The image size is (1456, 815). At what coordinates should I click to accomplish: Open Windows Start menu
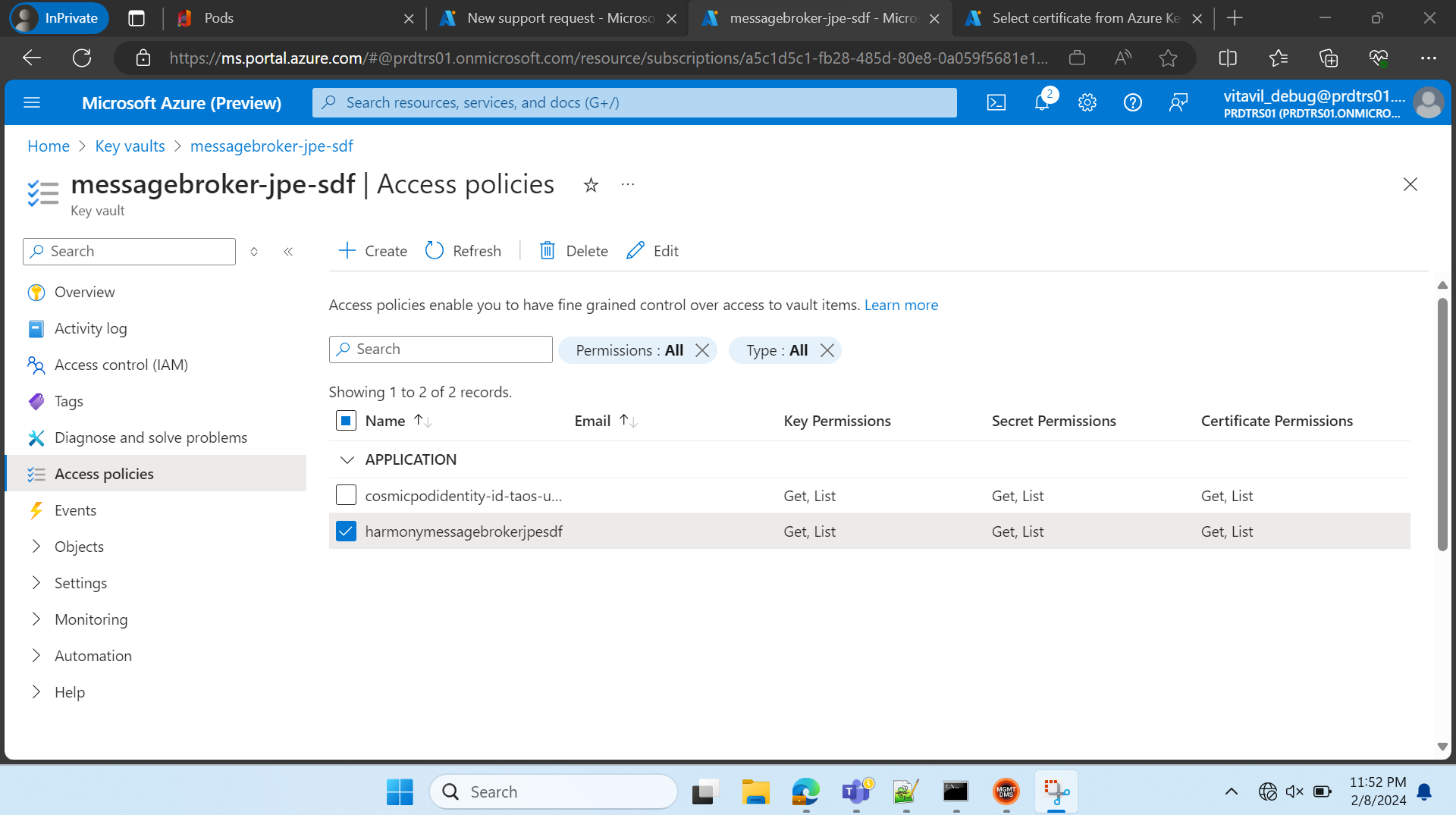pyautogui.click(x=400, y=791)
